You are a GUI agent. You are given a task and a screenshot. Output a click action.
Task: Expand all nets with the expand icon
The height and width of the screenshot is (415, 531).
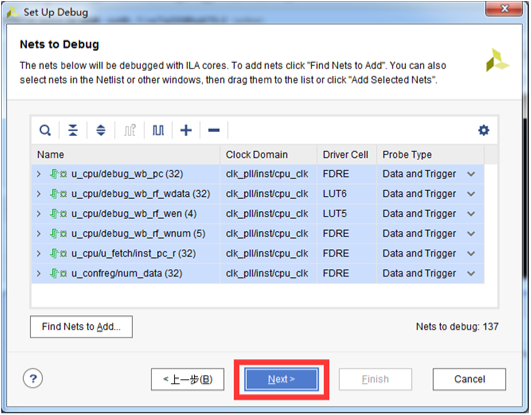point(101,130)
